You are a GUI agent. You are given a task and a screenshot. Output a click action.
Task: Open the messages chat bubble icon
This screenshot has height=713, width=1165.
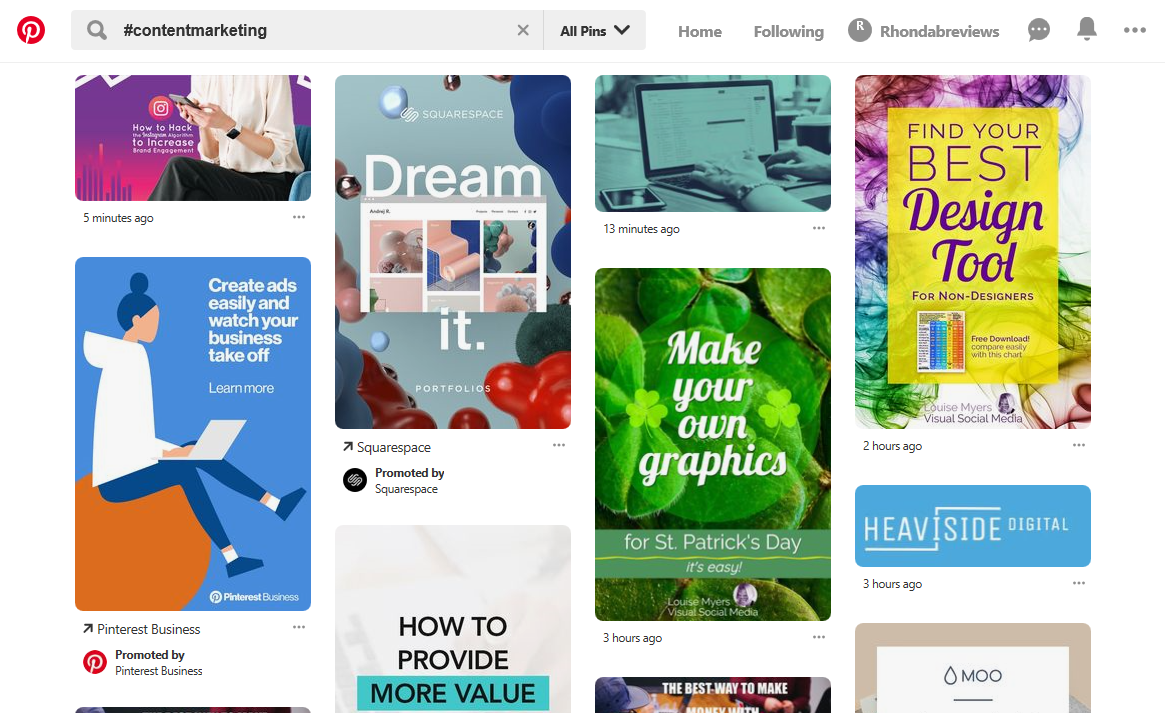(1039, 30)
